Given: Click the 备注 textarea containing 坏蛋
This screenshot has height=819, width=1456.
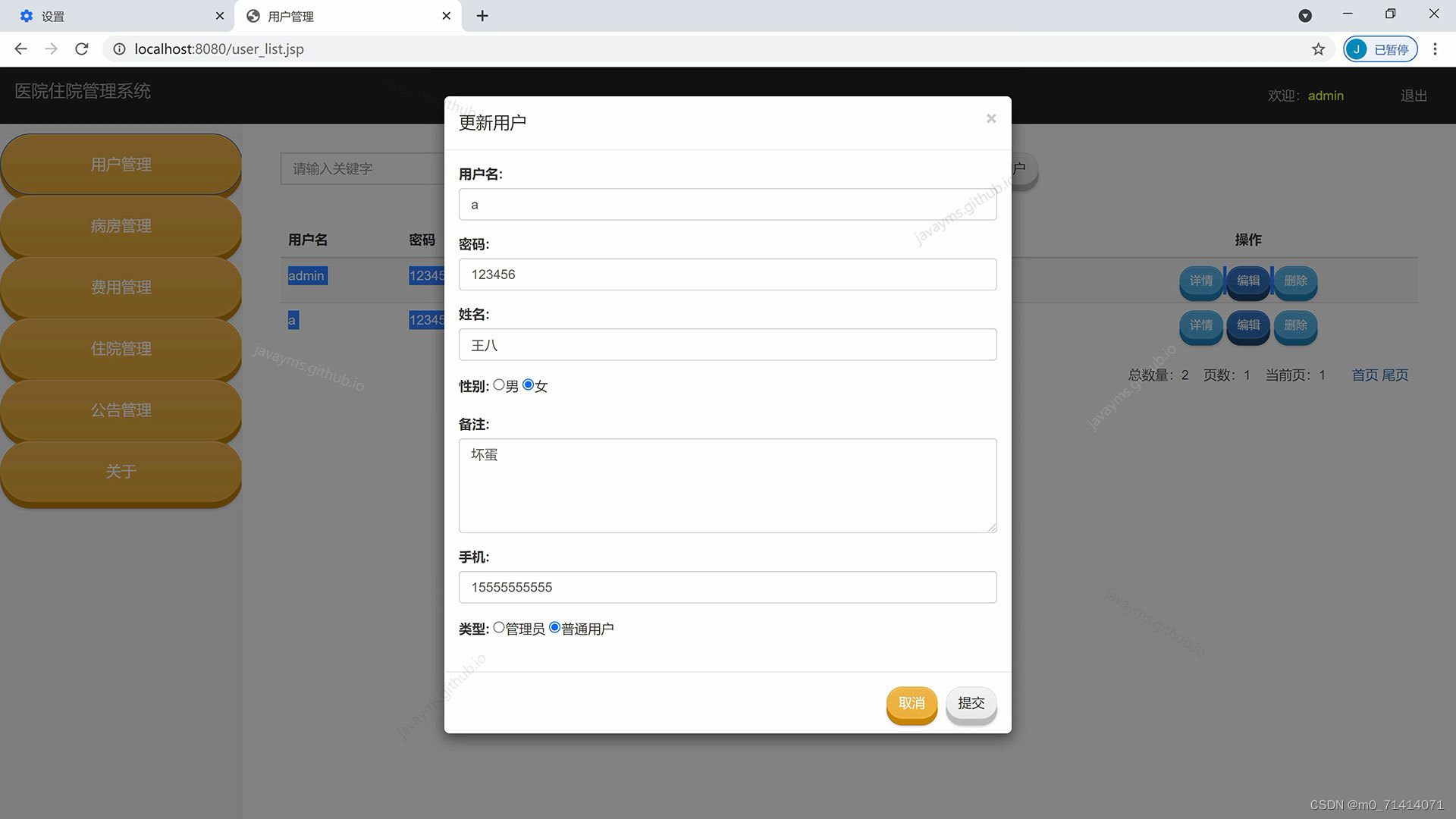Looking at the screenshot, I should point(727,485).
